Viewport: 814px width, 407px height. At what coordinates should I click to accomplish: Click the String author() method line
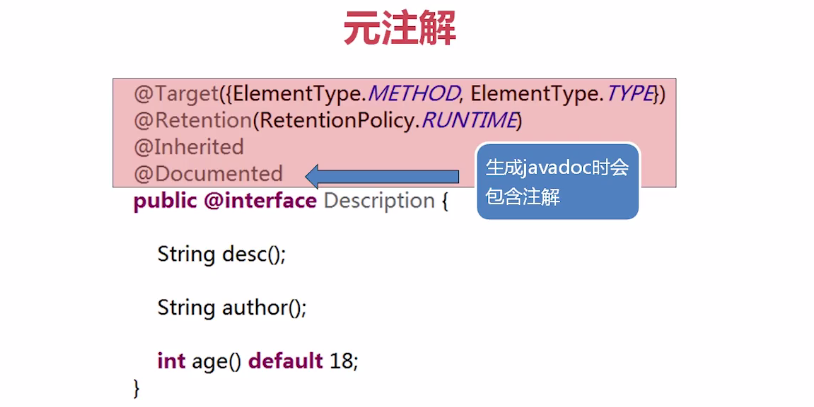[232, 308]
